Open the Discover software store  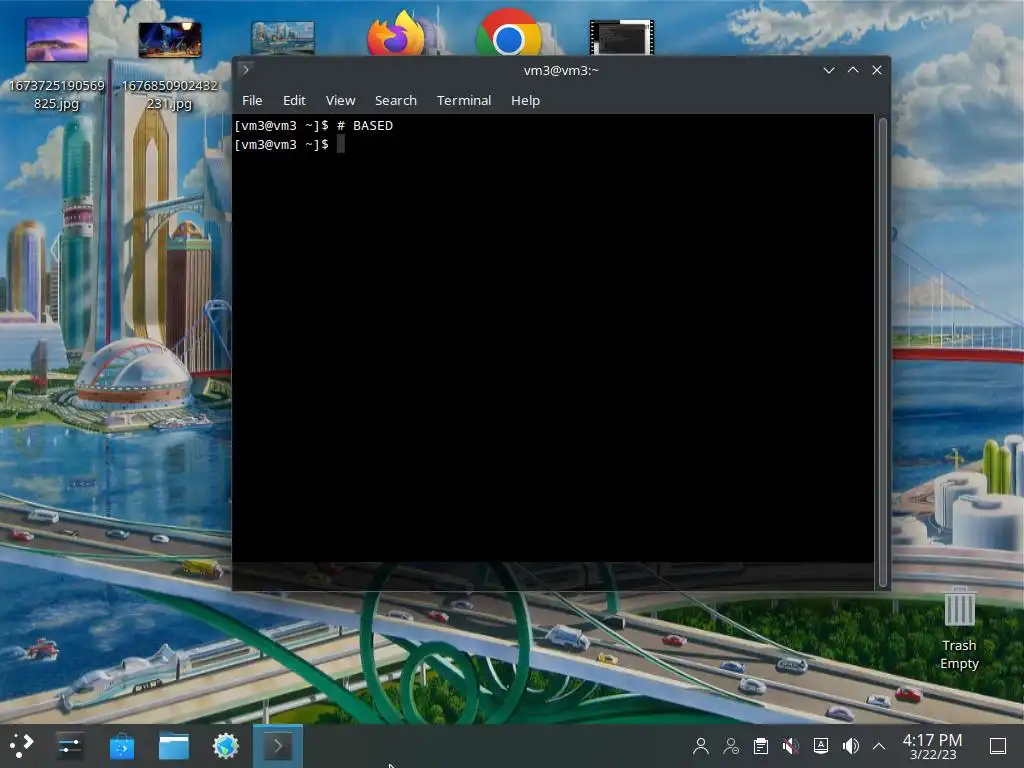click(x=121, y=746)
